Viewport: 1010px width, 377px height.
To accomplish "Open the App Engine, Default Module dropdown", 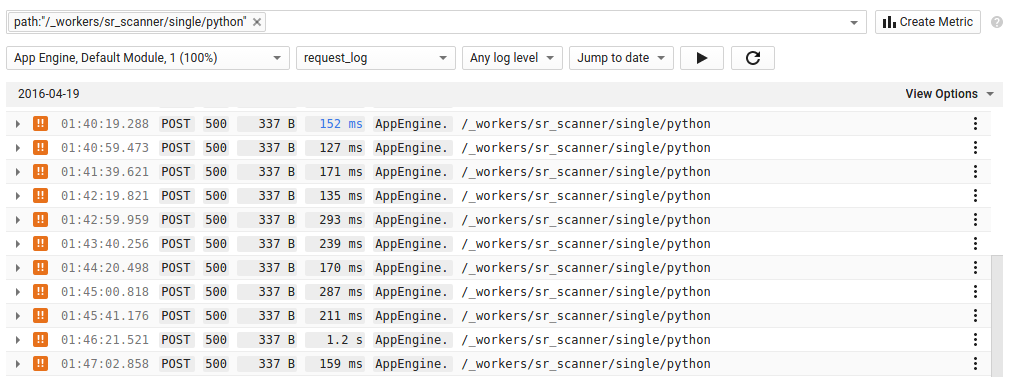I will coord(148,58).
